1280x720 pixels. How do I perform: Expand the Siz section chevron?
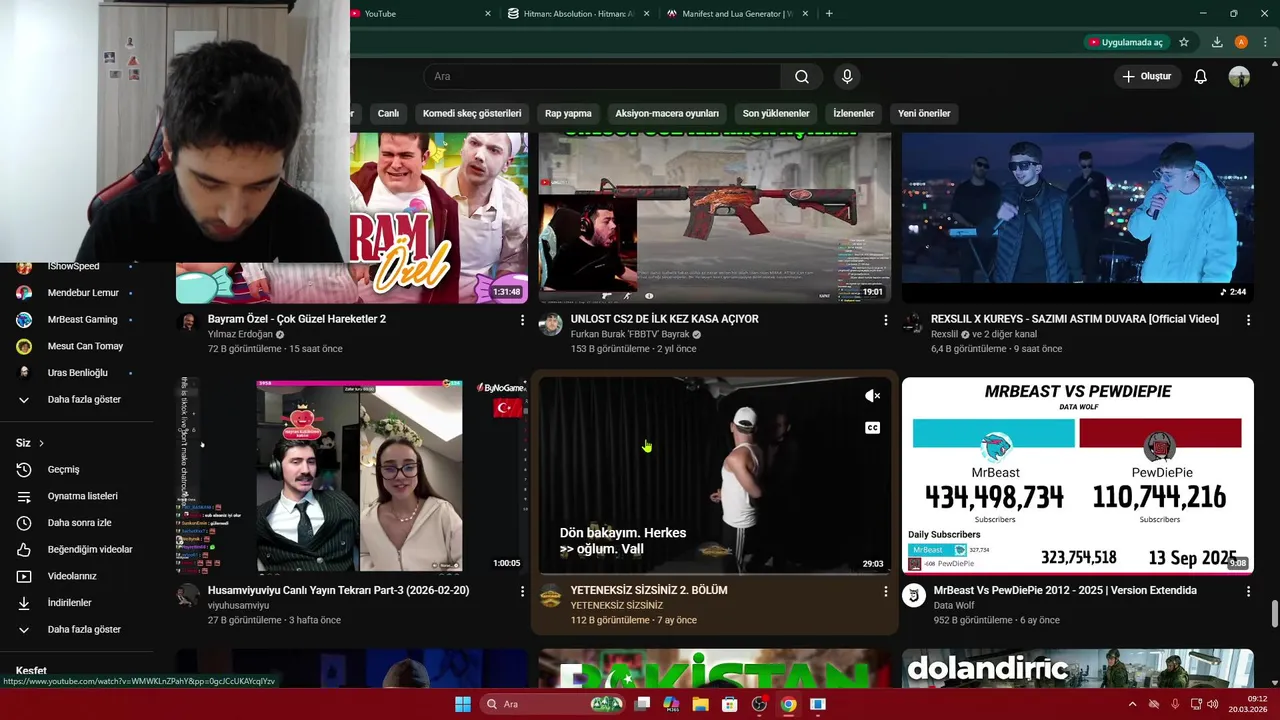(x=41, y=443)
